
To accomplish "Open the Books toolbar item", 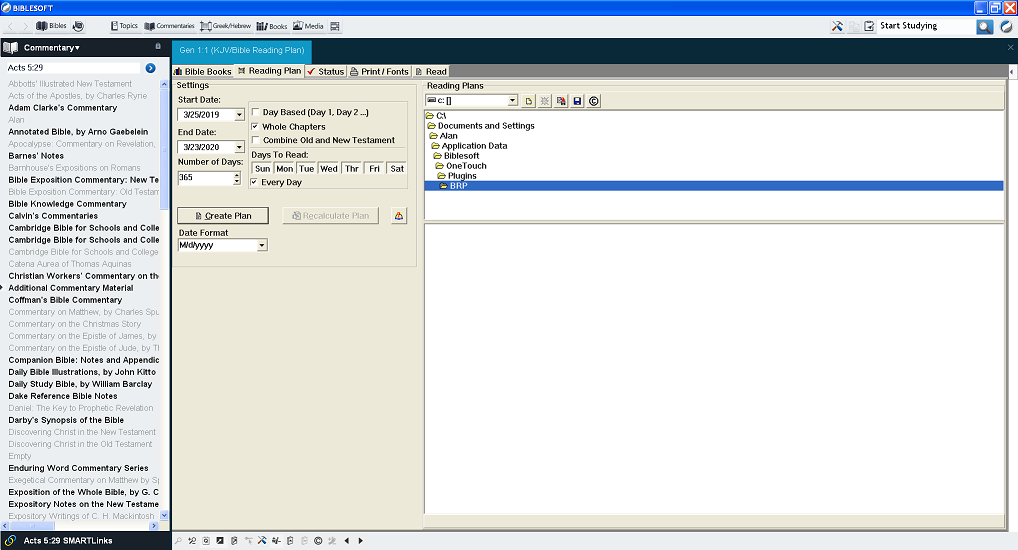I will (x=272, y=26).
